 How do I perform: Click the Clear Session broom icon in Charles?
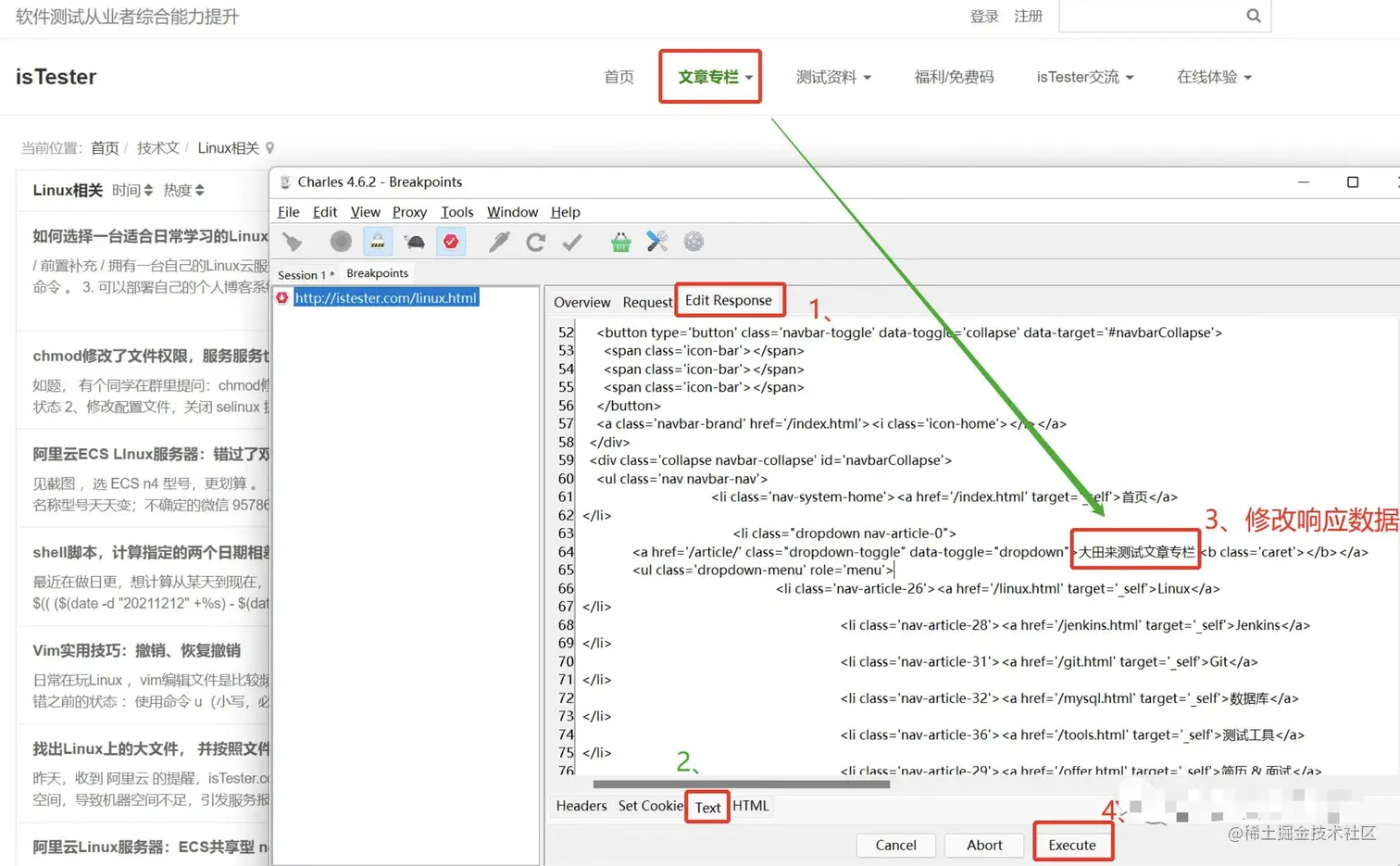point(293,242)
